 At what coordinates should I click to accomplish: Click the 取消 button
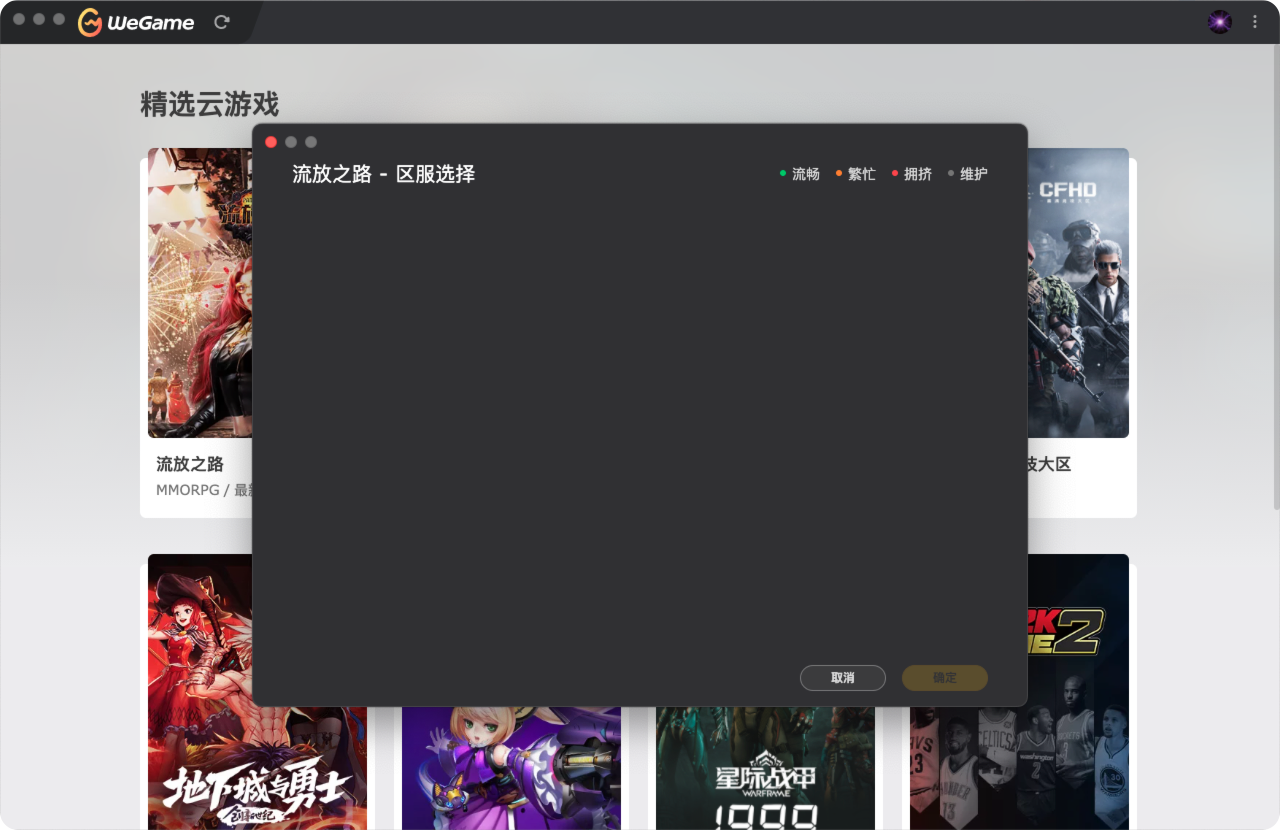pos(842,678)
